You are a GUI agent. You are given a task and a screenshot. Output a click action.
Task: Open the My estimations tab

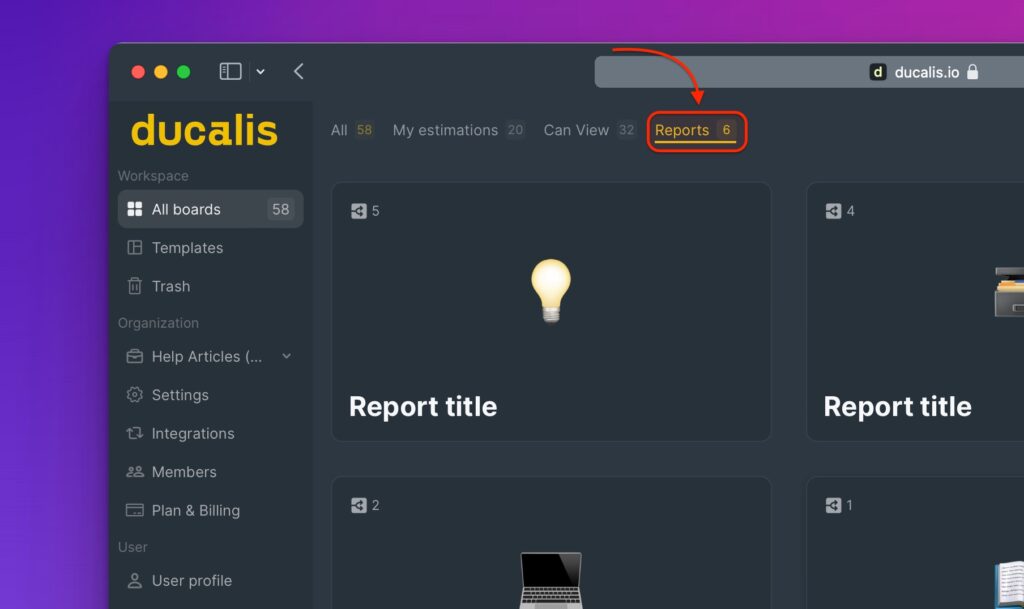tap(444, 130)
